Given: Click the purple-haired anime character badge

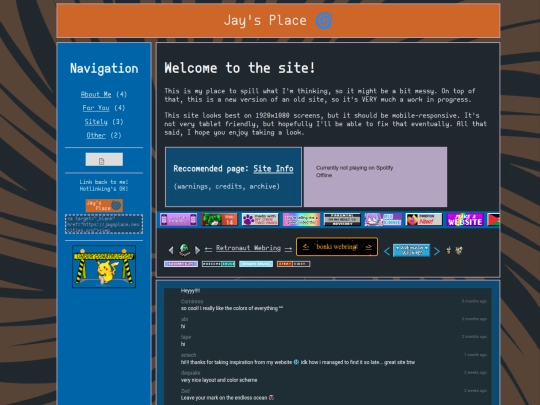Looking at the screenshot, I should click(x=383, y=219).
